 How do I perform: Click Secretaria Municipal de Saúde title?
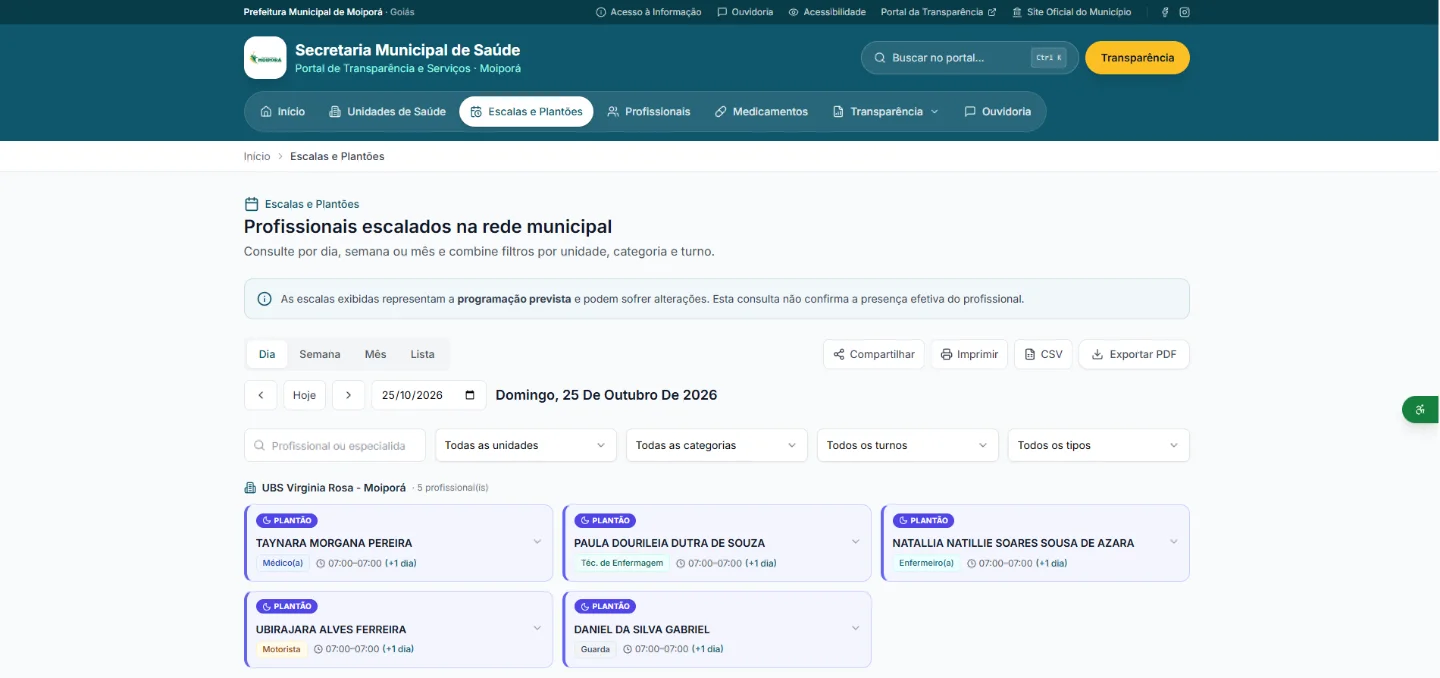(407, 50)
